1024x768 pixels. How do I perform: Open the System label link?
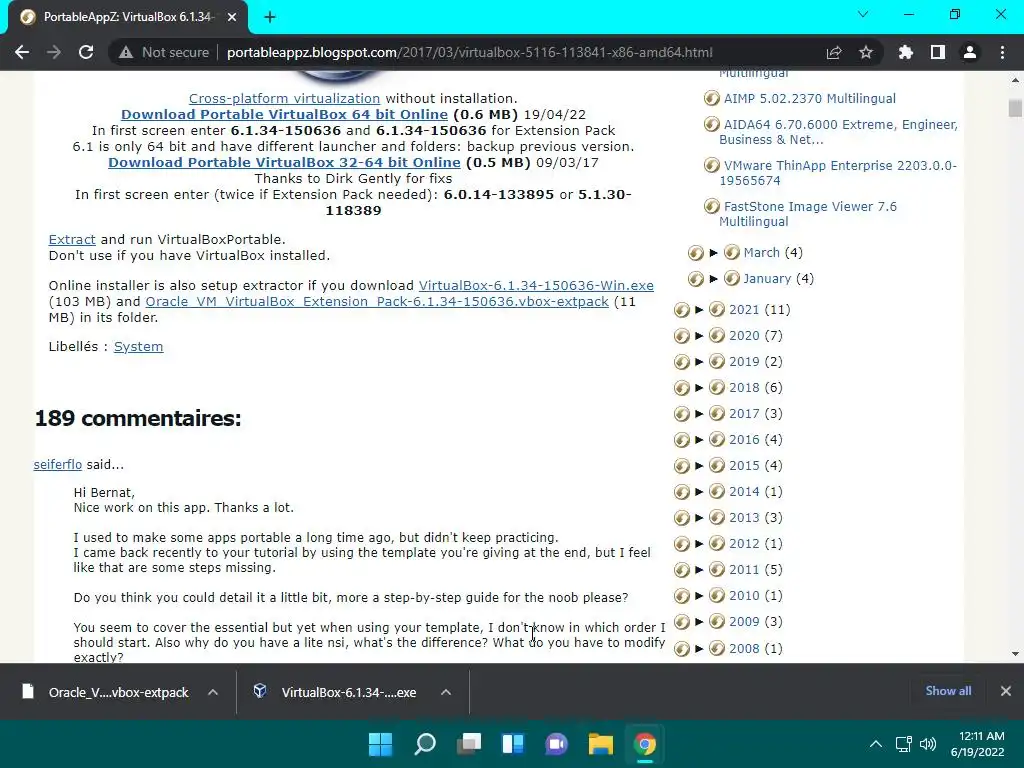[138, 347]
